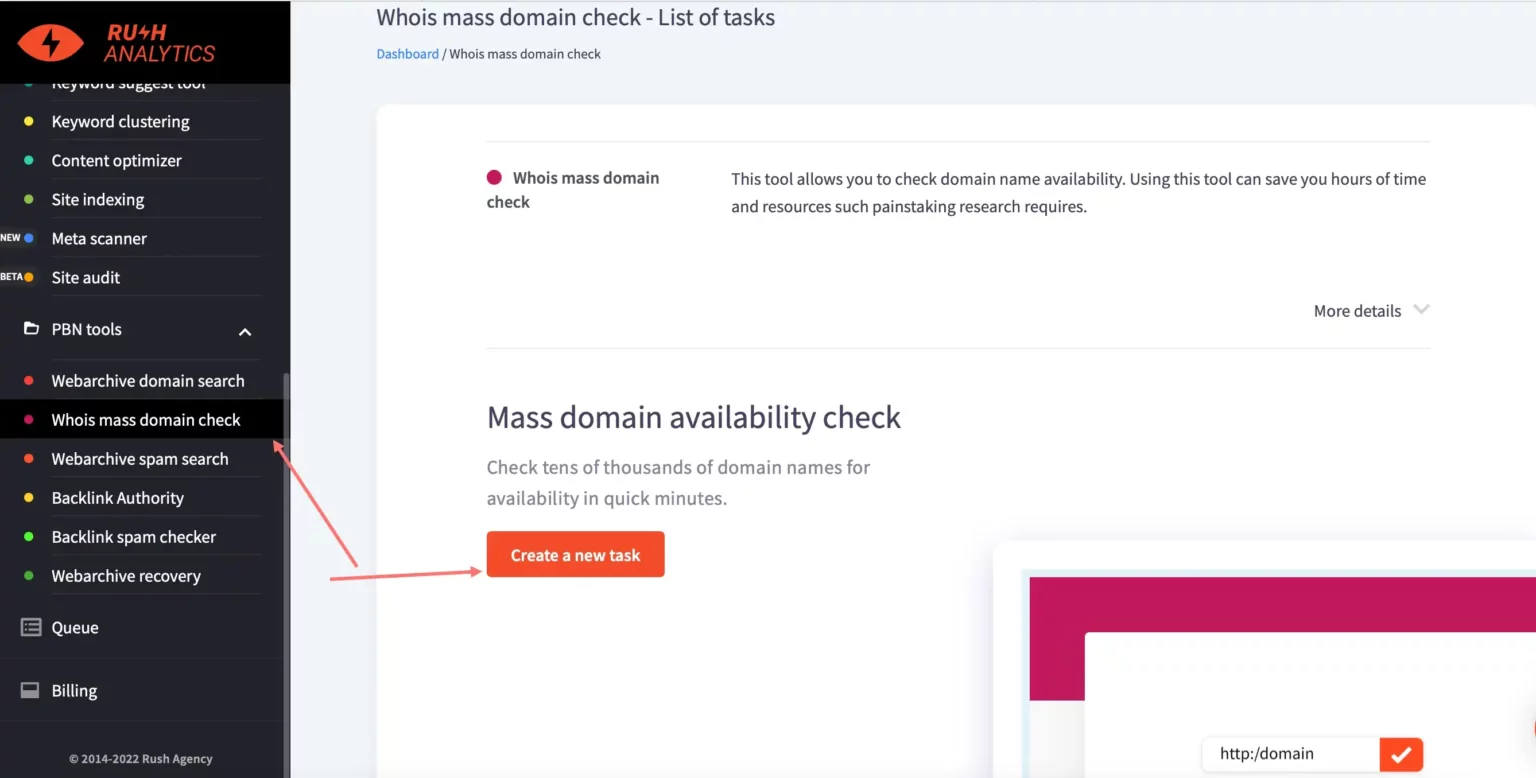This screenshot has width=1536, height=778.
Task: Click the More details link text
Action: (x=1357, y=310)
